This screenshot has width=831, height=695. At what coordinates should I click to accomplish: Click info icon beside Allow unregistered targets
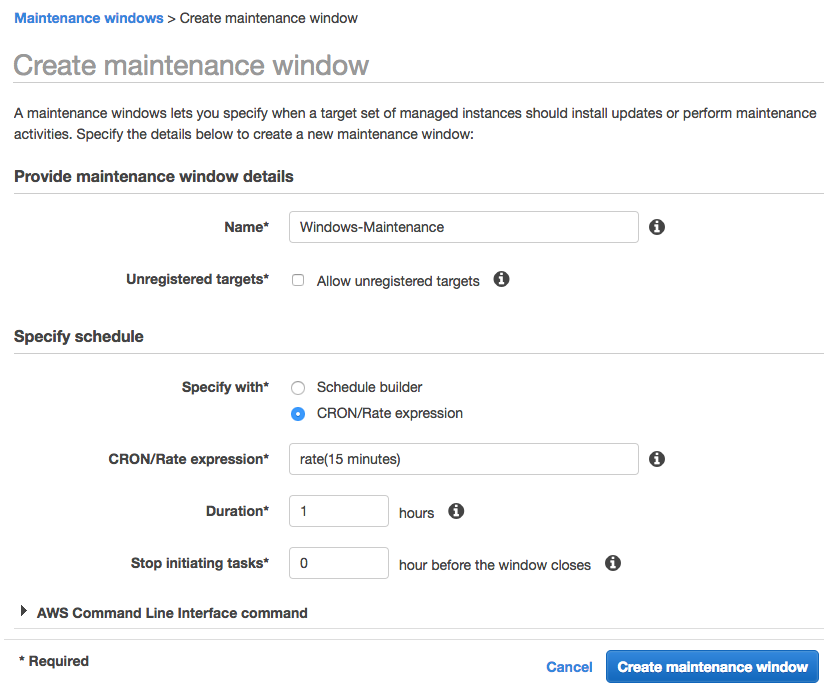(502, 279)
